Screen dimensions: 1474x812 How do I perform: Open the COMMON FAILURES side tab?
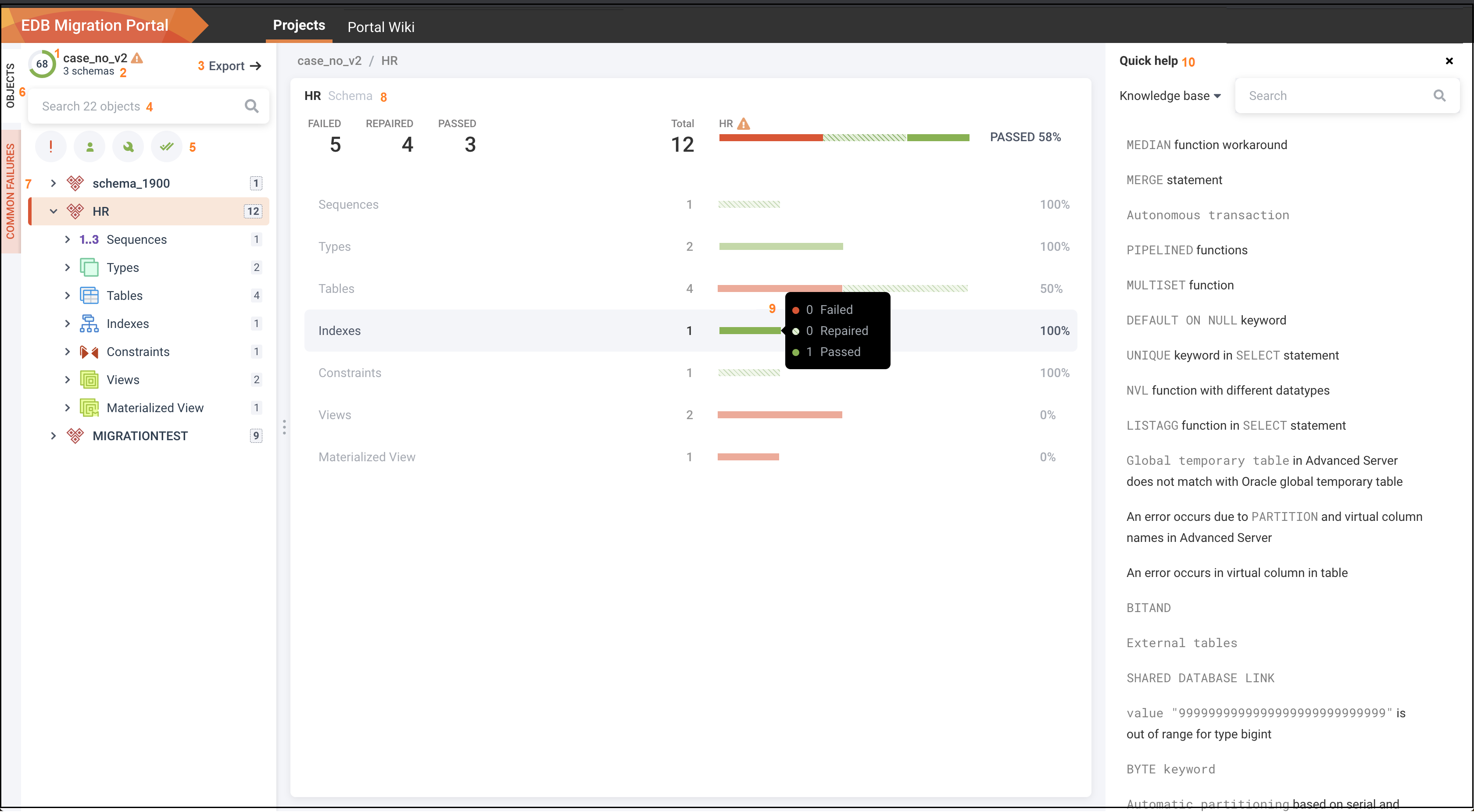point(10,192)
